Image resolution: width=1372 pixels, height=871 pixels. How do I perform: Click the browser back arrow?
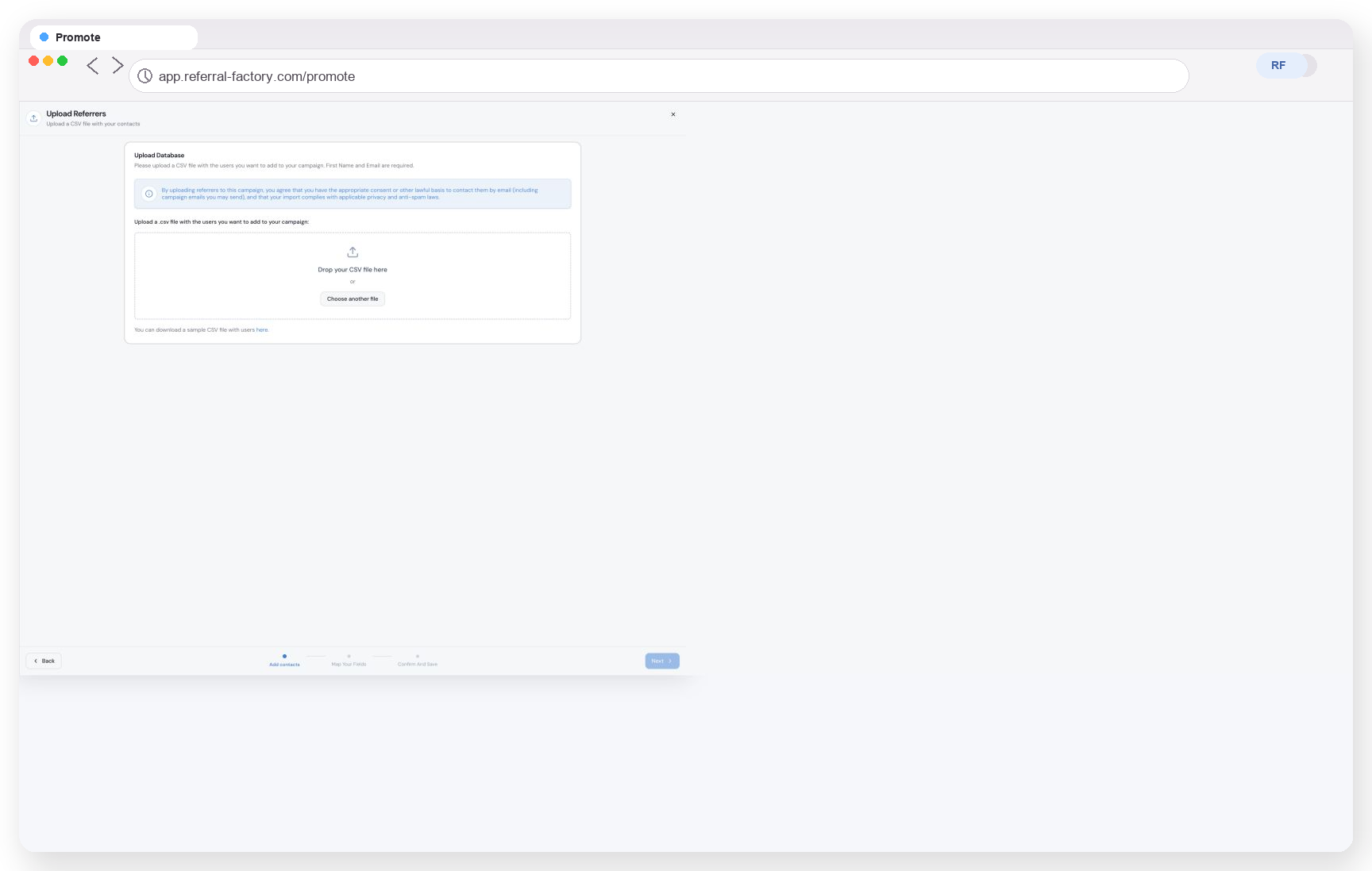coord(92,65)
